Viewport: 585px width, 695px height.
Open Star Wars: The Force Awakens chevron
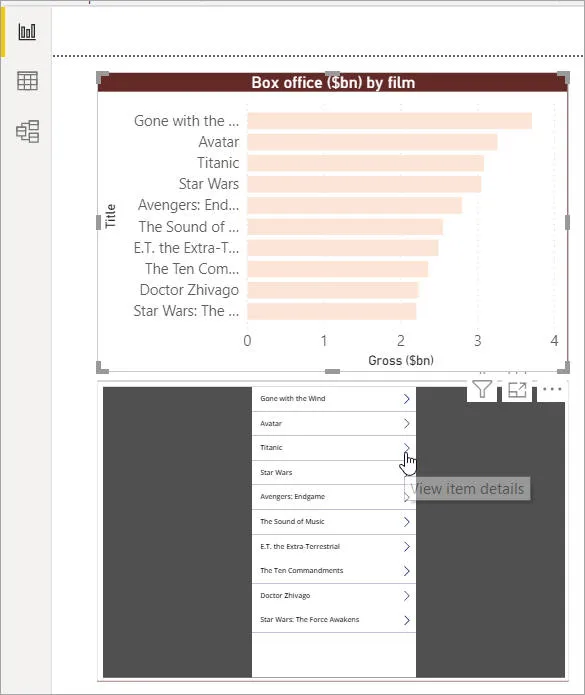pos(406,620)
